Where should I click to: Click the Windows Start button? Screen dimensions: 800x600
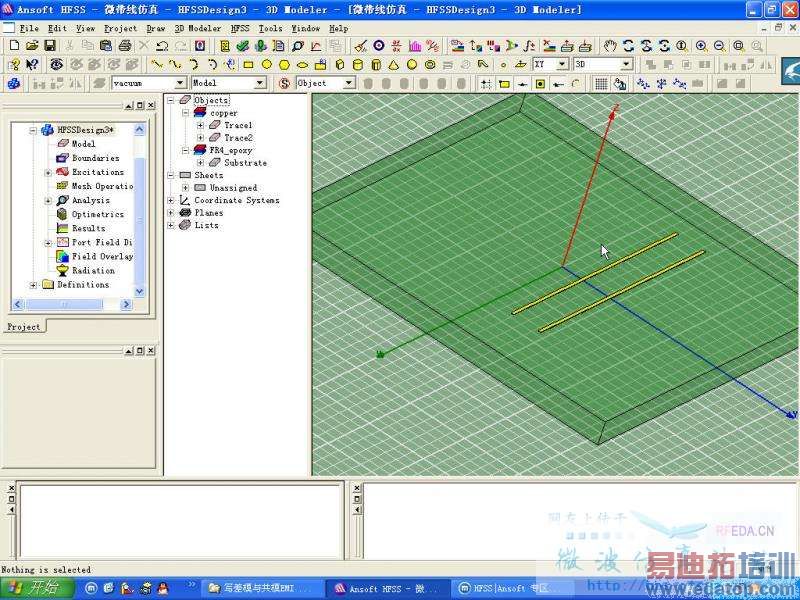(36, 589)
